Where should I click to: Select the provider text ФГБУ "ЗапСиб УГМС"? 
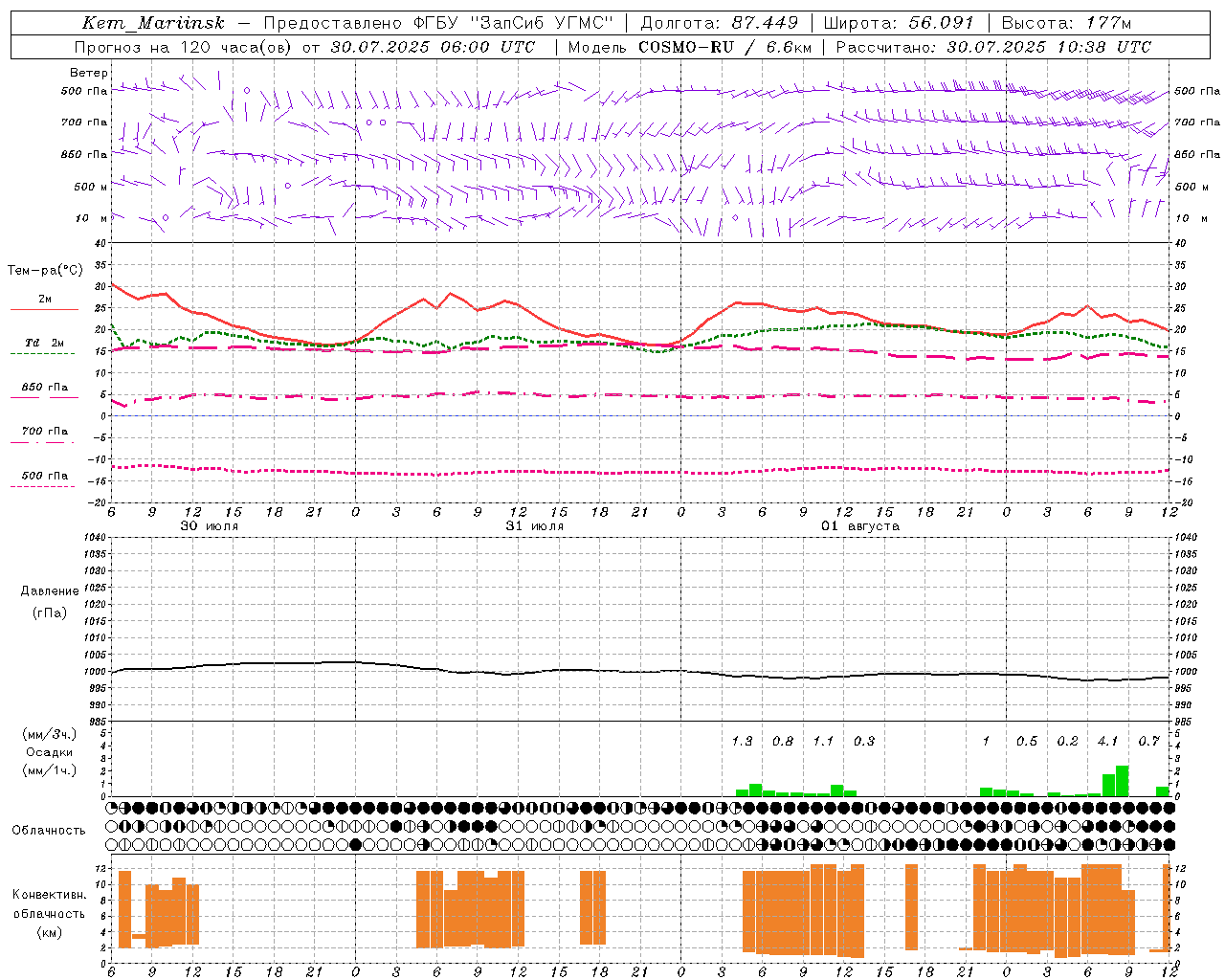515,23
